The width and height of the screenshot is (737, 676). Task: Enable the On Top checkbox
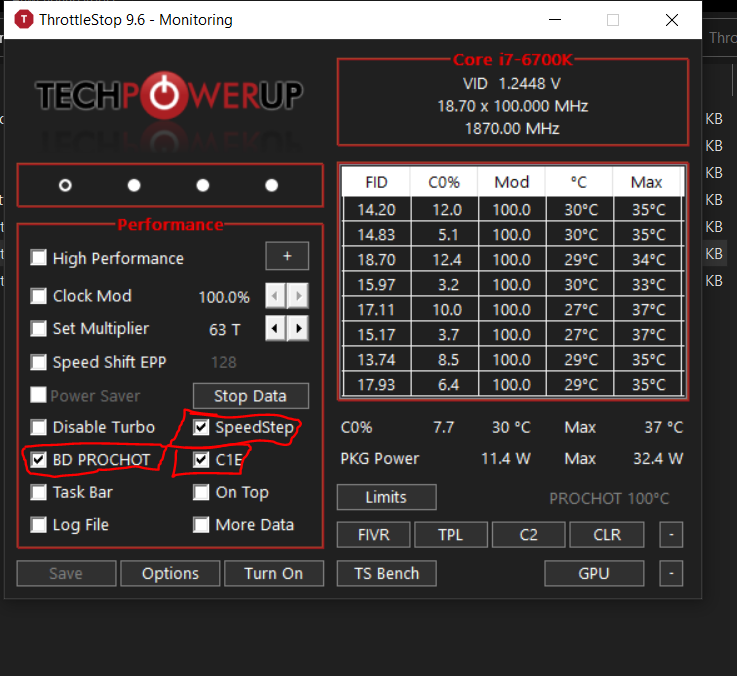(x=201, y=492)
